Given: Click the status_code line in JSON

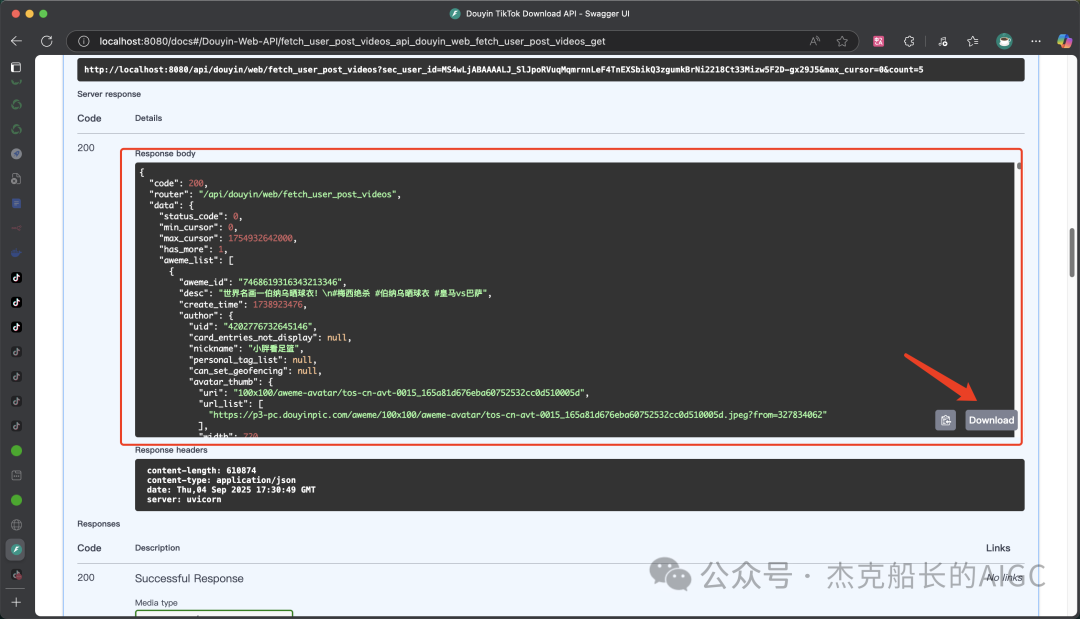Looking at the screenshot, I should 201,216.
